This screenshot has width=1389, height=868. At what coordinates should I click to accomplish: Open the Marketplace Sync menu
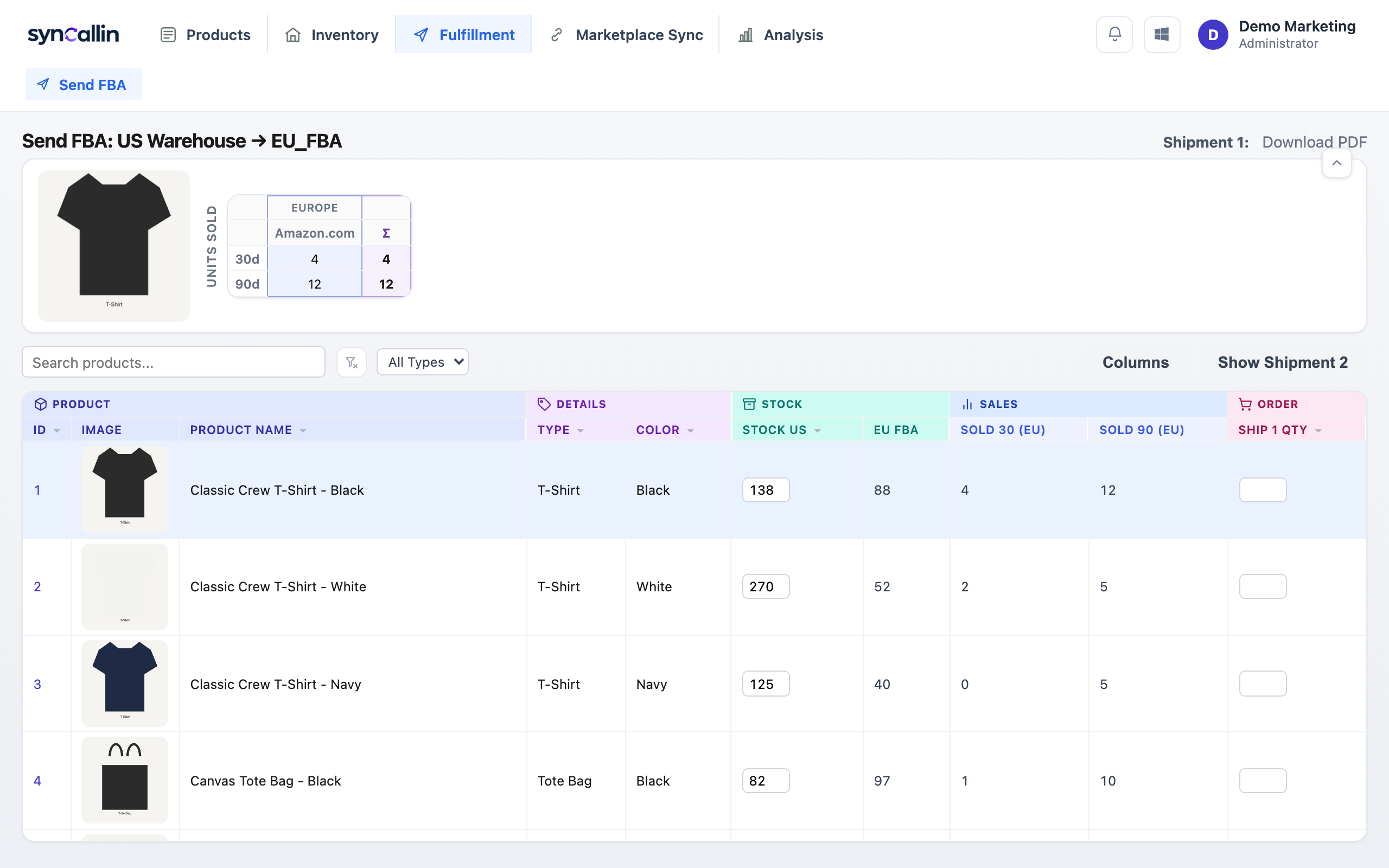click(626, 34)
